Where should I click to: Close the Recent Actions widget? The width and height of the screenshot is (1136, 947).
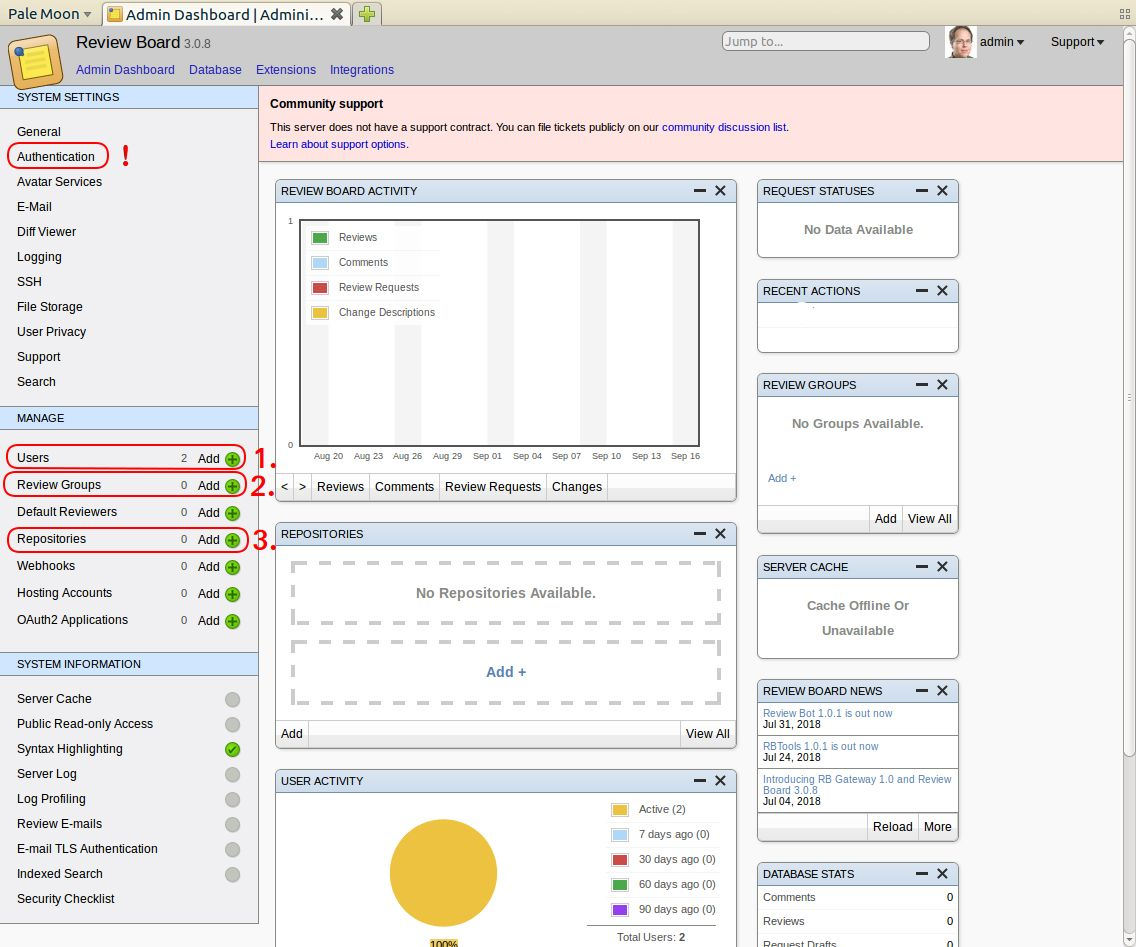click(942, 291)
